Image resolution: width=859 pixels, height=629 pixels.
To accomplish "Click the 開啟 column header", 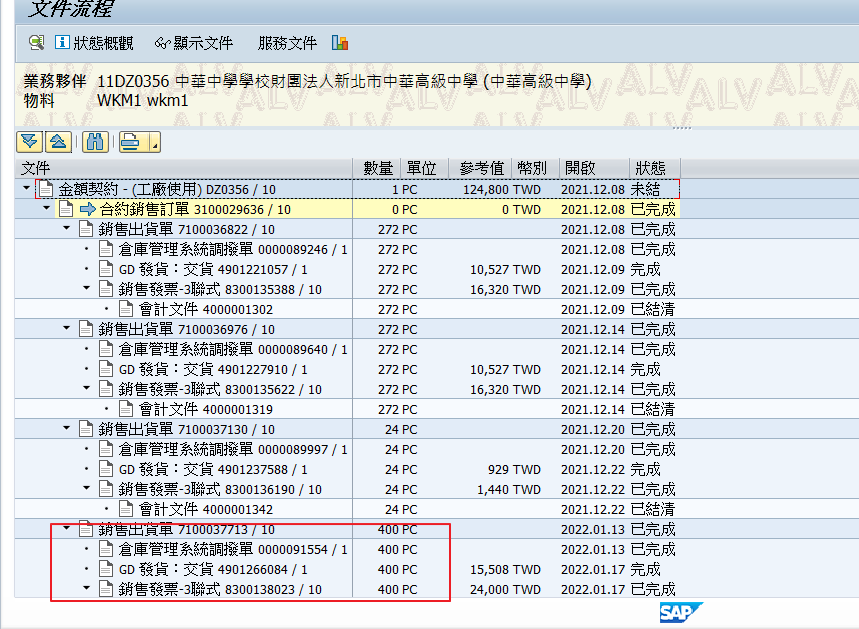I will 593,168.
